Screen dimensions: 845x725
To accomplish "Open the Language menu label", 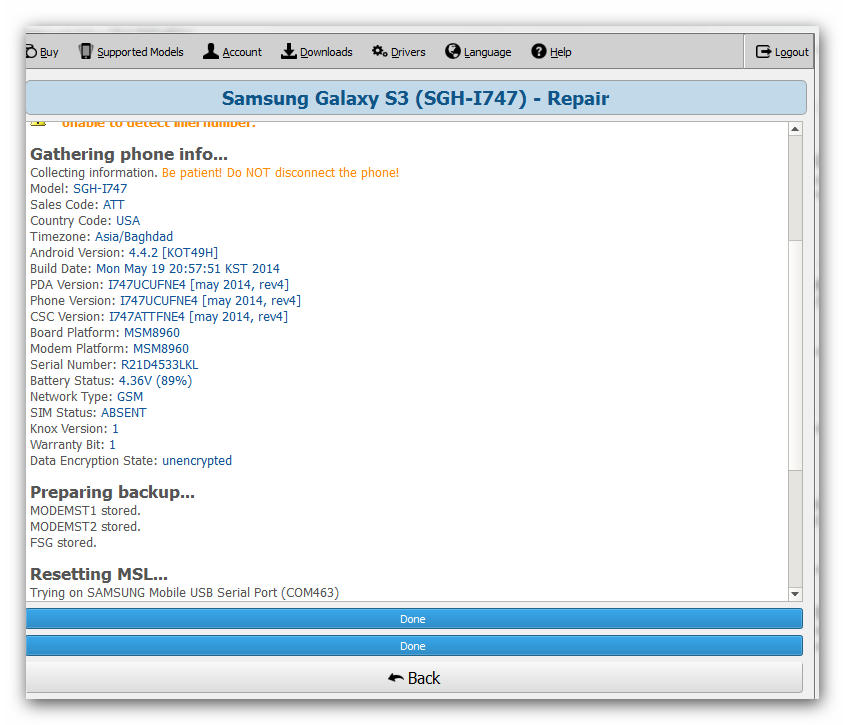I will [x=488, y=52].
